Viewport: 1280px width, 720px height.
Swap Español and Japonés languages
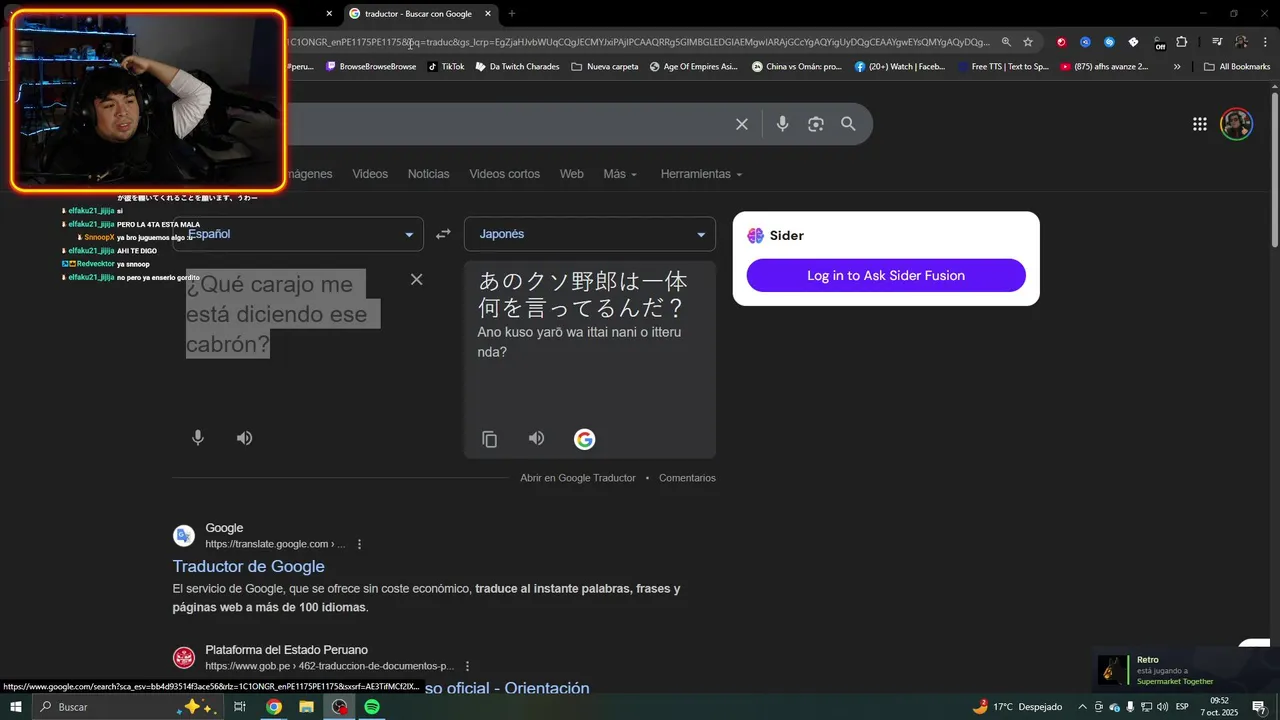pyautogui.click(x=443, y=234)
